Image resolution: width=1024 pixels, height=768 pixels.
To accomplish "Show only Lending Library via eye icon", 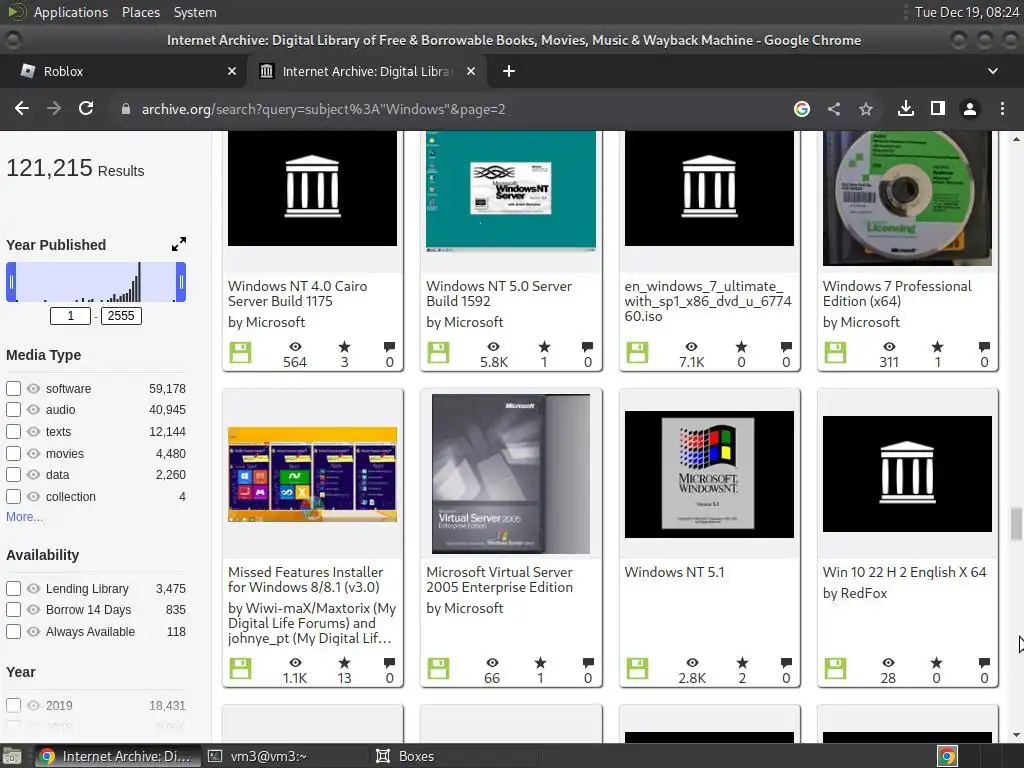I will (33, 588).
